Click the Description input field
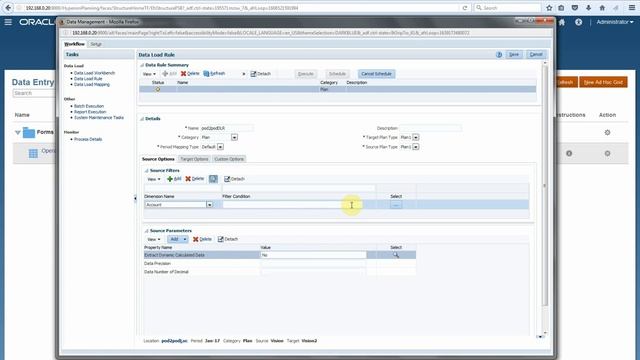The image size is (640, 360). pos(430,128)
